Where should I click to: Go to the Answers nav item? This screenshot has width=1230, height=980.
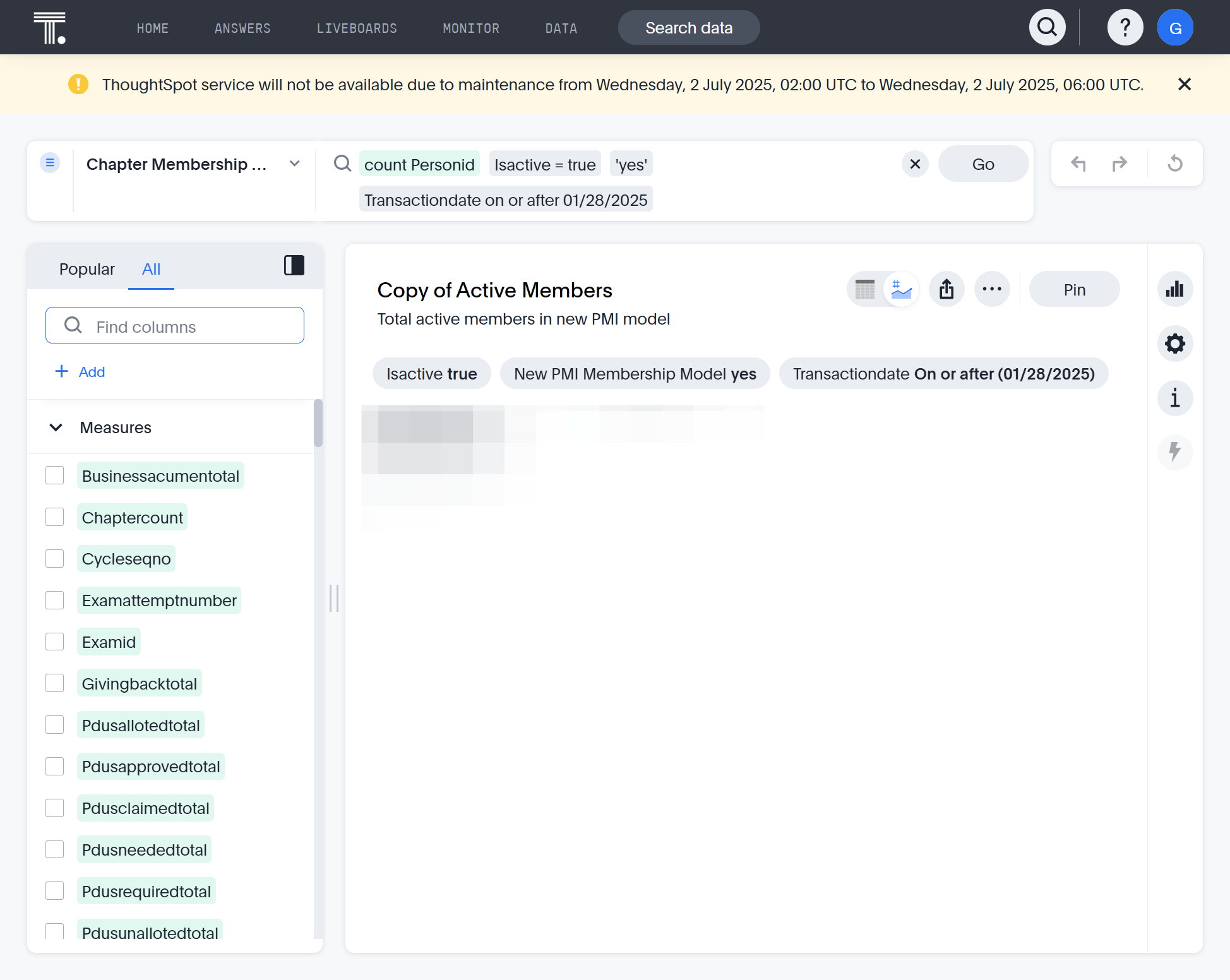[x=242, y=28]
